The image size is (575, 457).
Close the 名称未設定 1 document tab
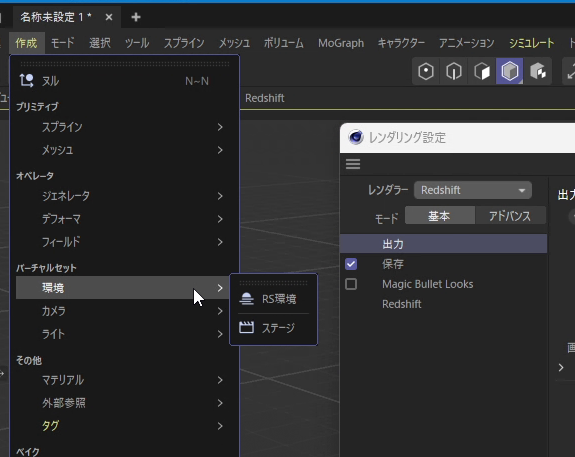pyautogui.click(x=109, y=17)
